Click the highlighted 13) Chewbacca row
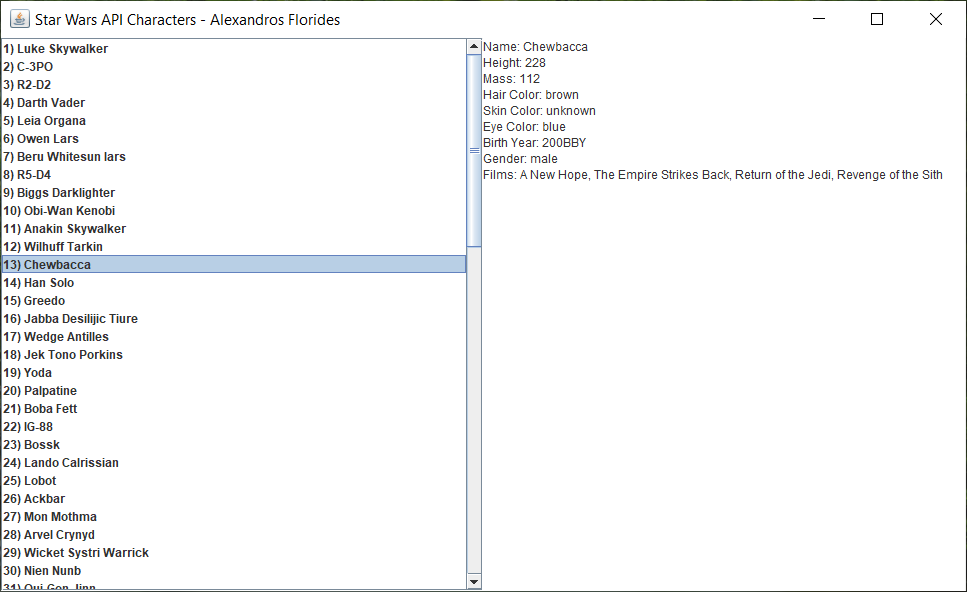The width and height of the screenshot is (967, 592). [234, 265]
